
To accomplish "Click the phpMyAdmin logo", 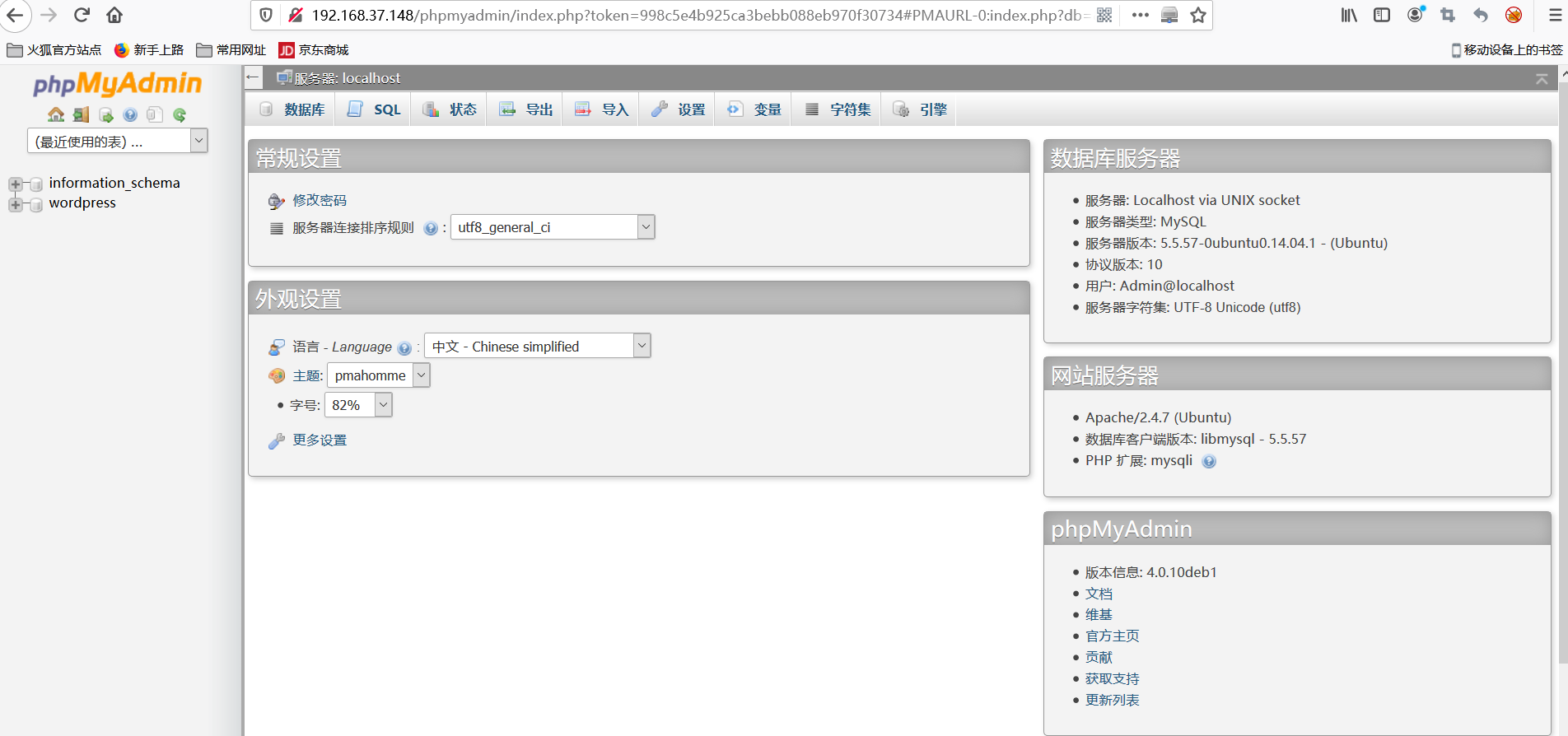I will [x=117, y=83].
